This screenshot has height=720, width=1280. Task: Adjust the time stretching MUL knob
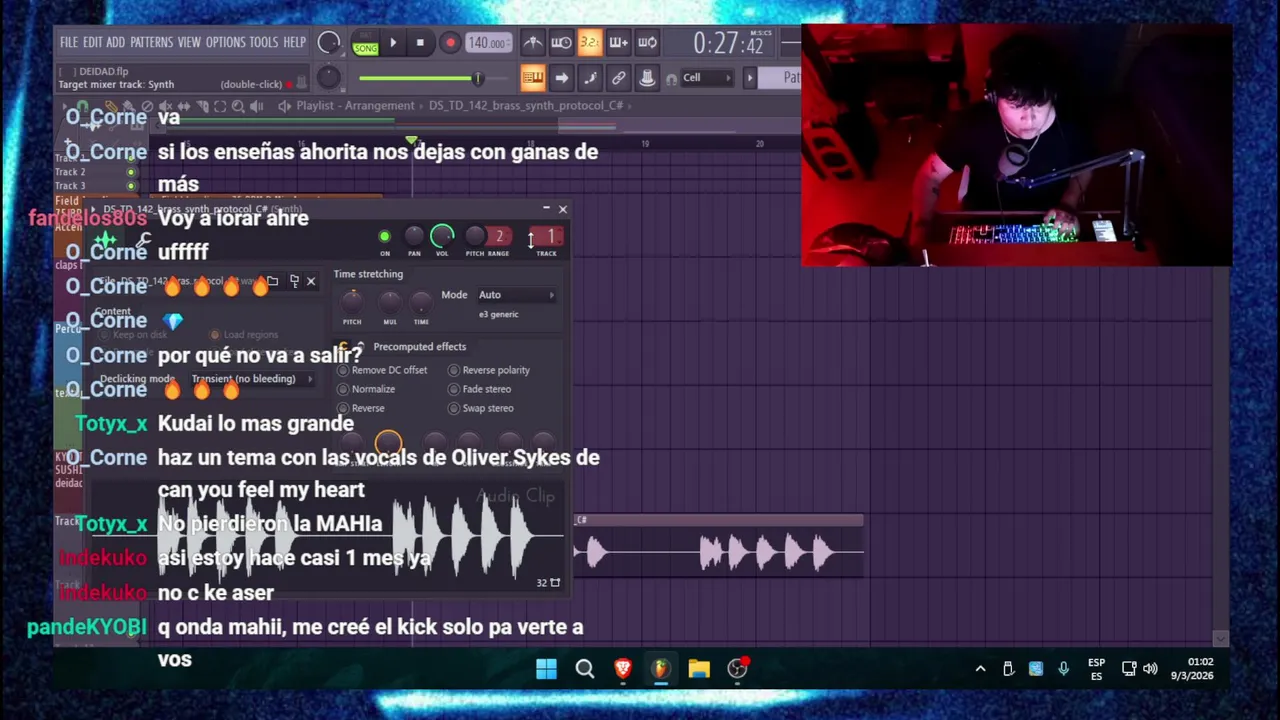pos(390,301)
